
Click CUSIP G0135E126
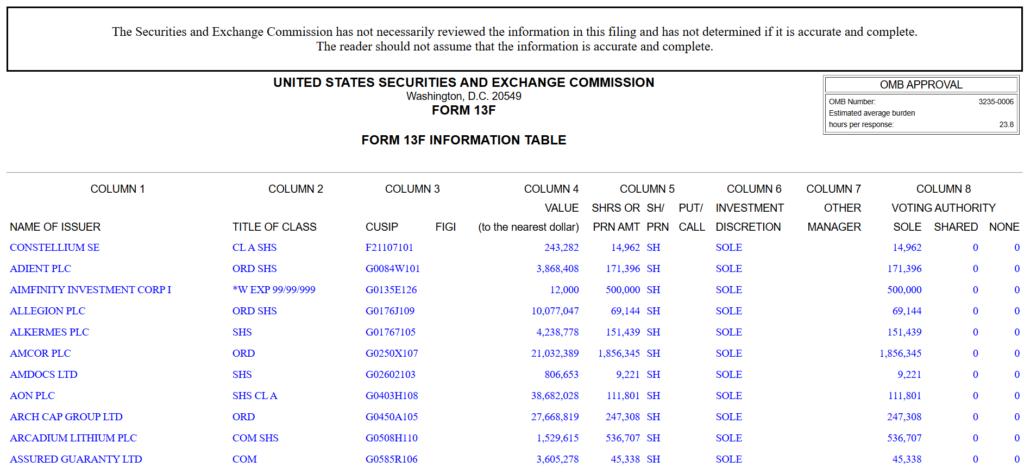pos(391,290)
